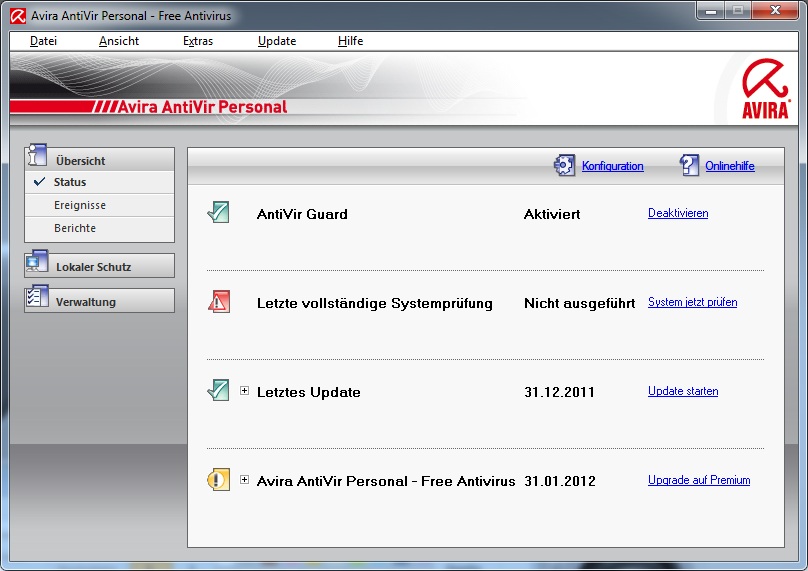Click the Lokaler Schutz computer icon
Viewport: 808px width, 571px height.
pyautogui.click(x=37, y=262)
